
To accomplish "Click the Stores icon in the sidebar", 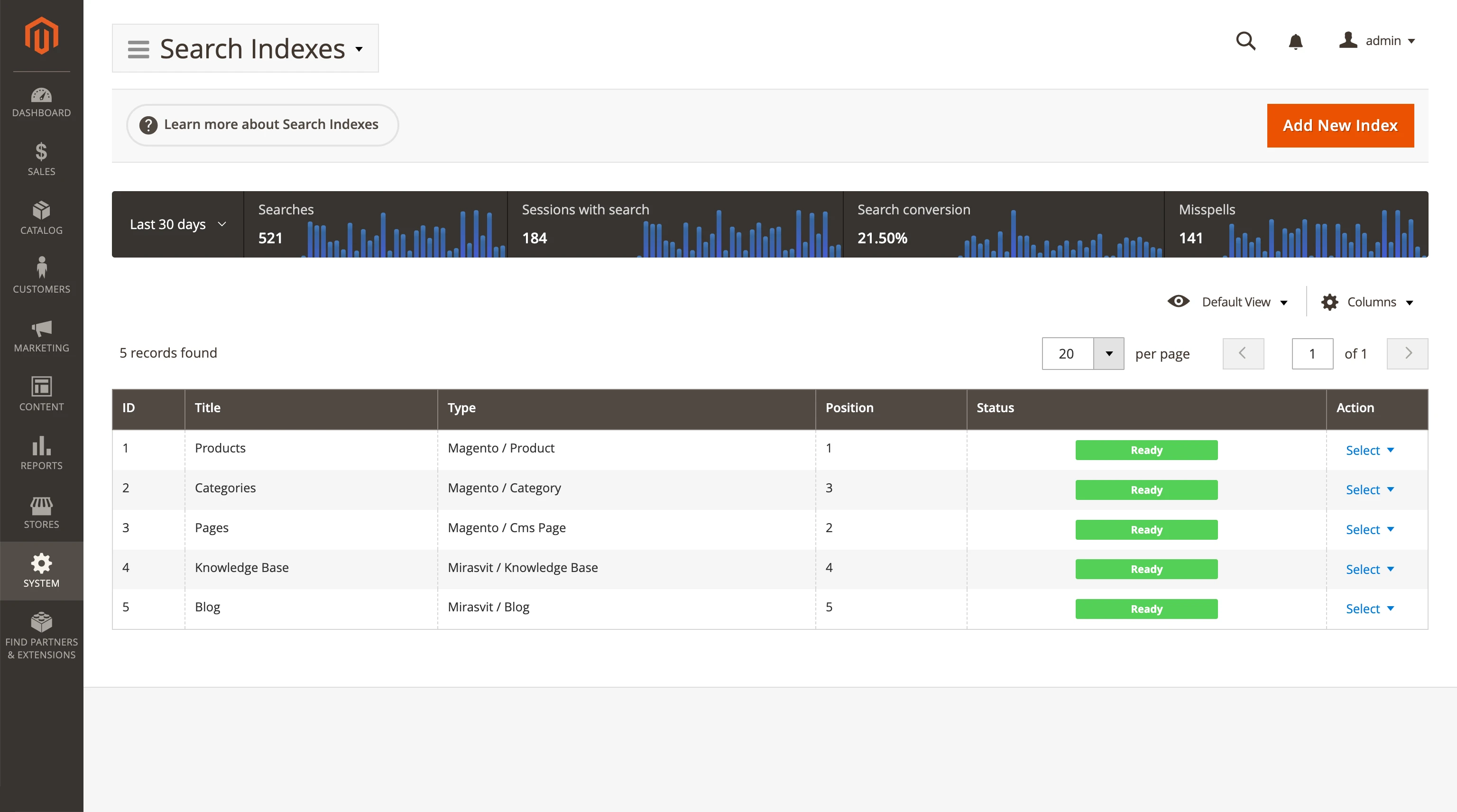I will pyautogui.click(x=41, y=505).
